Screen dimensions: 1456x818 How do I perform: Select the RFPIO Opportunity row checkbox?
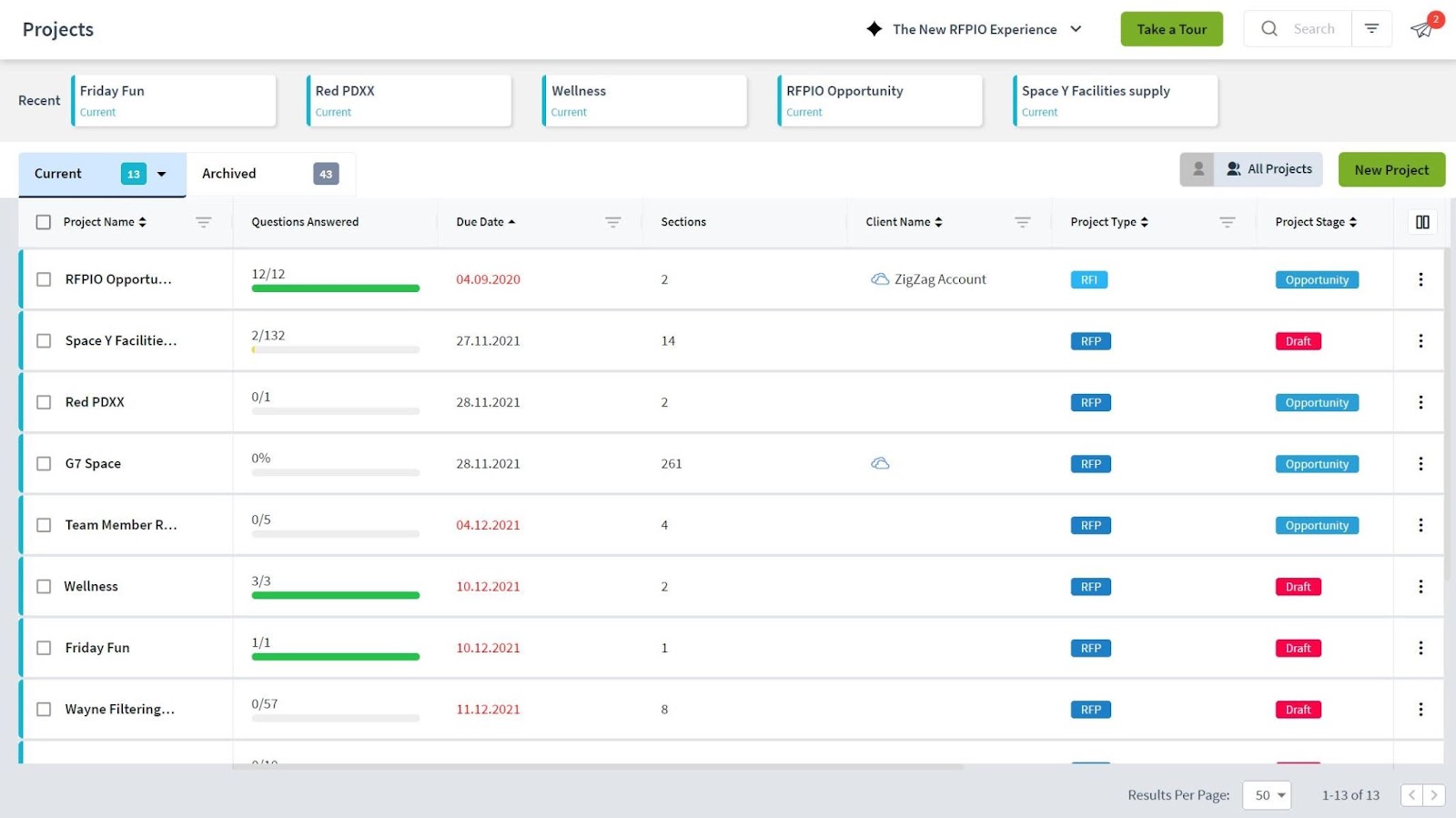tap(44, 279)
